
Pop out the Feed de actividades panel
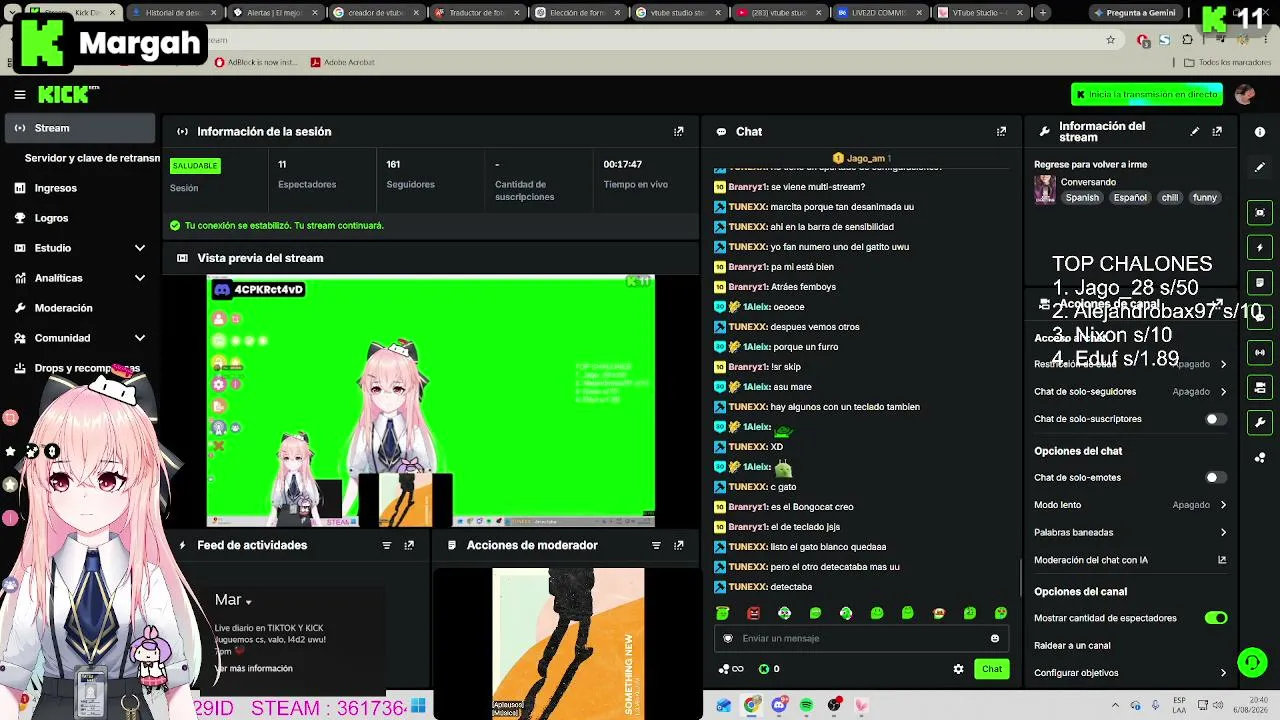coord(409,545)
